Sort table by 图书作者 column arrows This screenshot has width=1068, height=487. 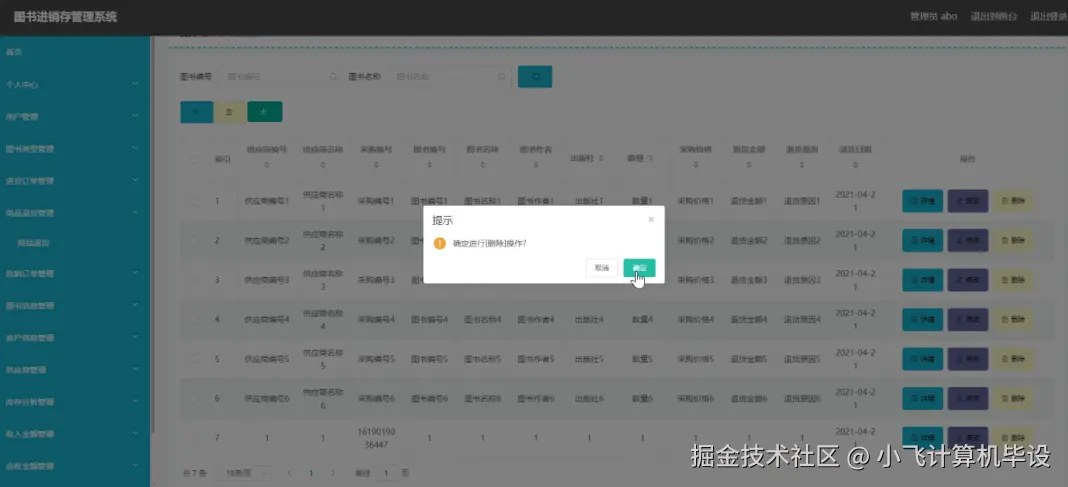(535, 166)
